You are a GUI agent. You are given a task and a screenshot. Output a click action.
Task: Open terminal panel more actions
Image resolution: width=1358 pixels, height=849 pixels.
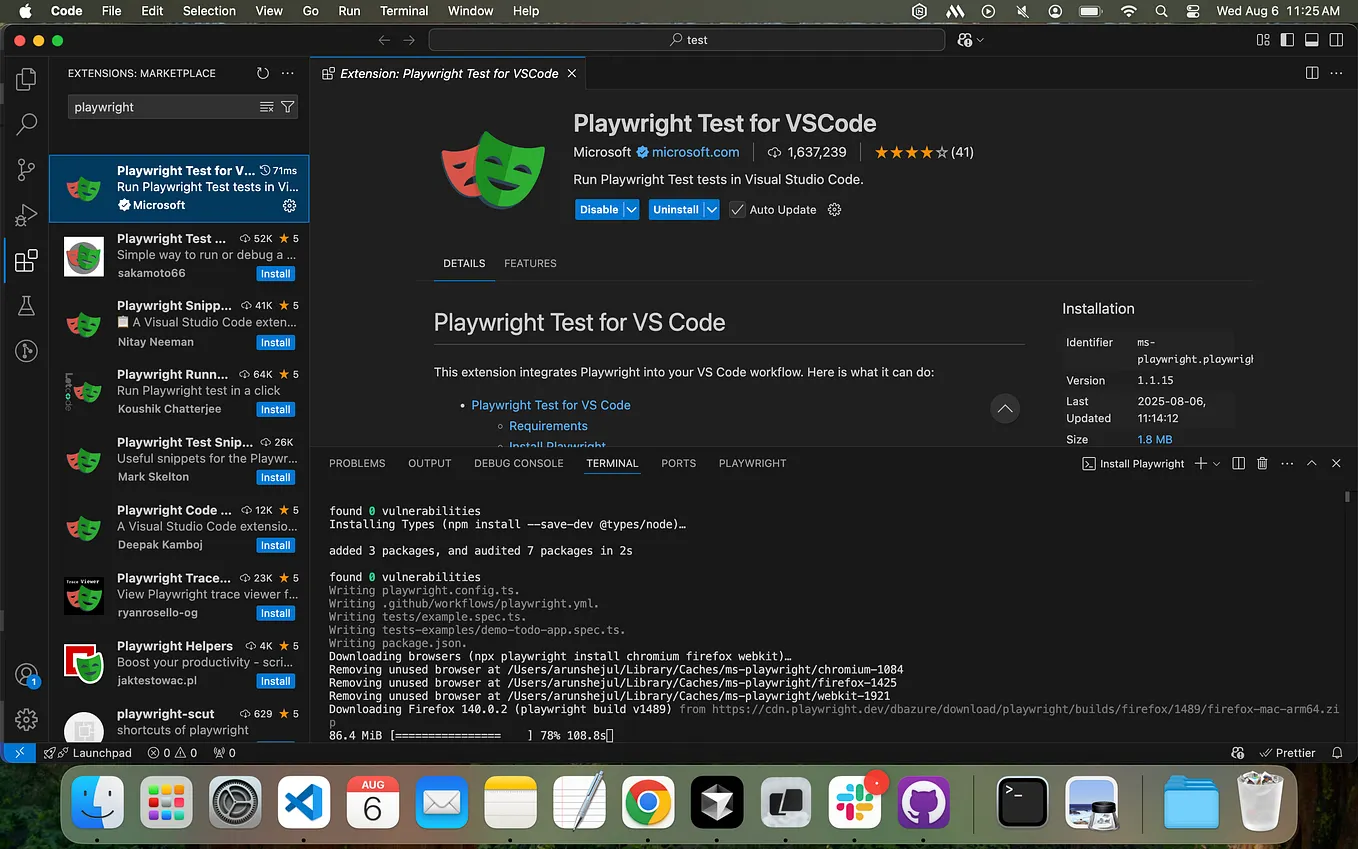1286,463
